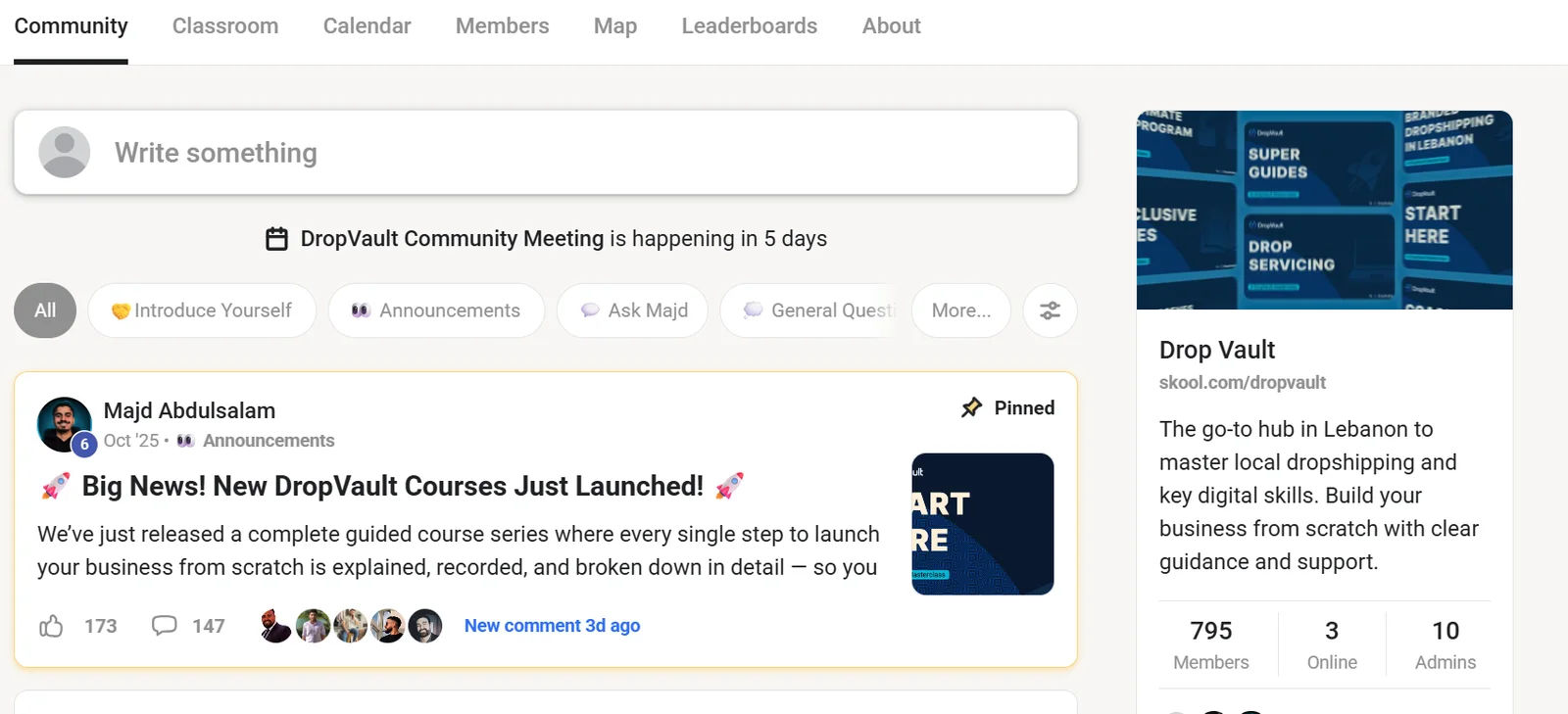Open the About tab

[x=892, y=26]
